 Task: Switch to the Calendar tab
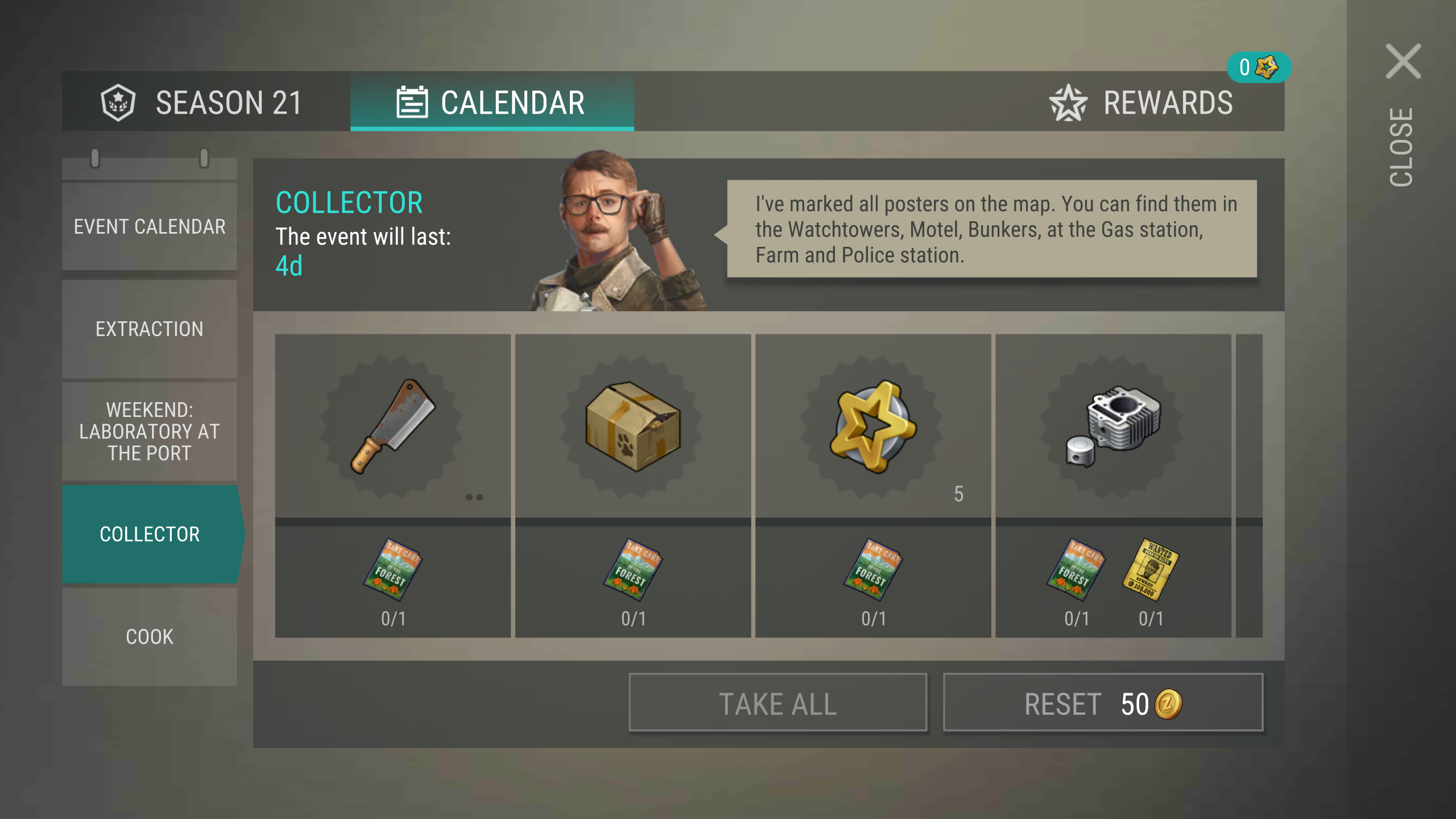(492, 101)
